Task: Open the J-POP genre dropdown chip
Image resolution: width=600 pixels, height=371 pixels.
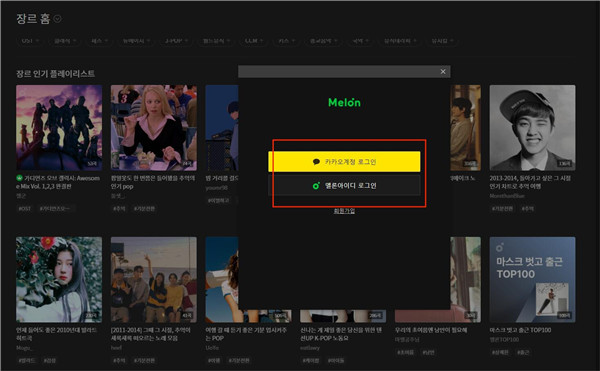Action: (176, 41)
